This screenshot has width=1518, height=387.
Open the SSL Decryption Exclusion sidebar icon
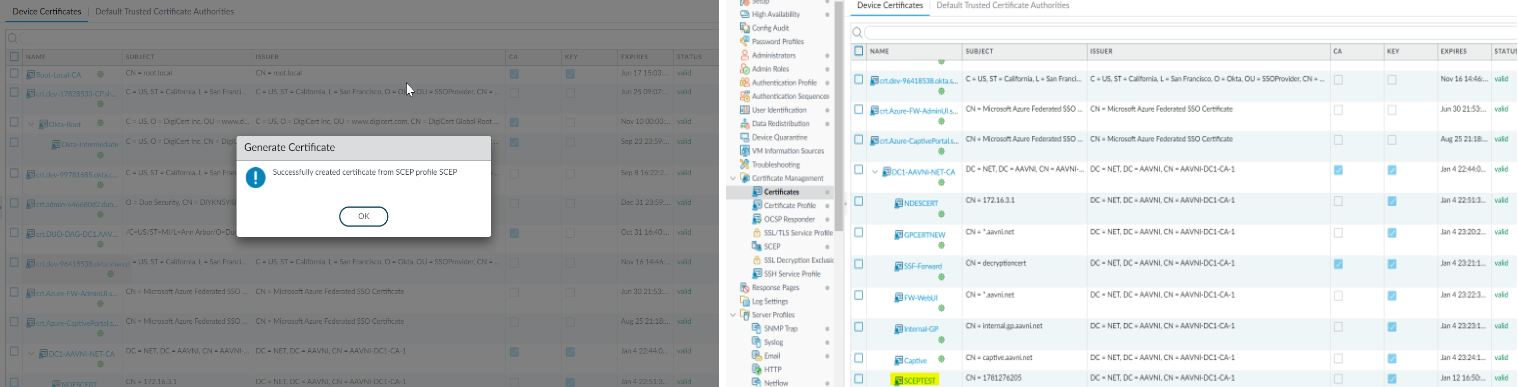point(757,260)
